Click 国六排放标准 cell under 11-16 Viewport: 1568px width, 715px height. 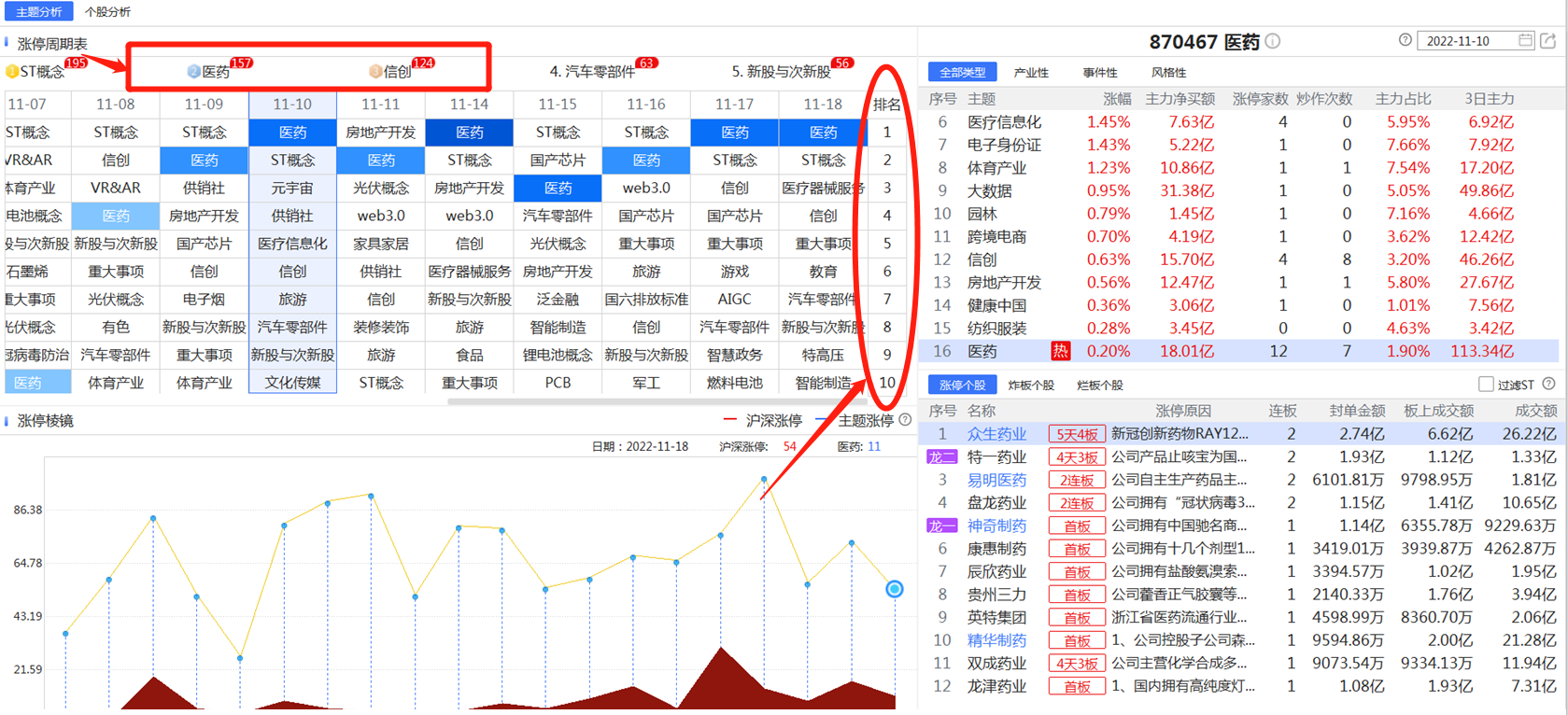(646, 299)
